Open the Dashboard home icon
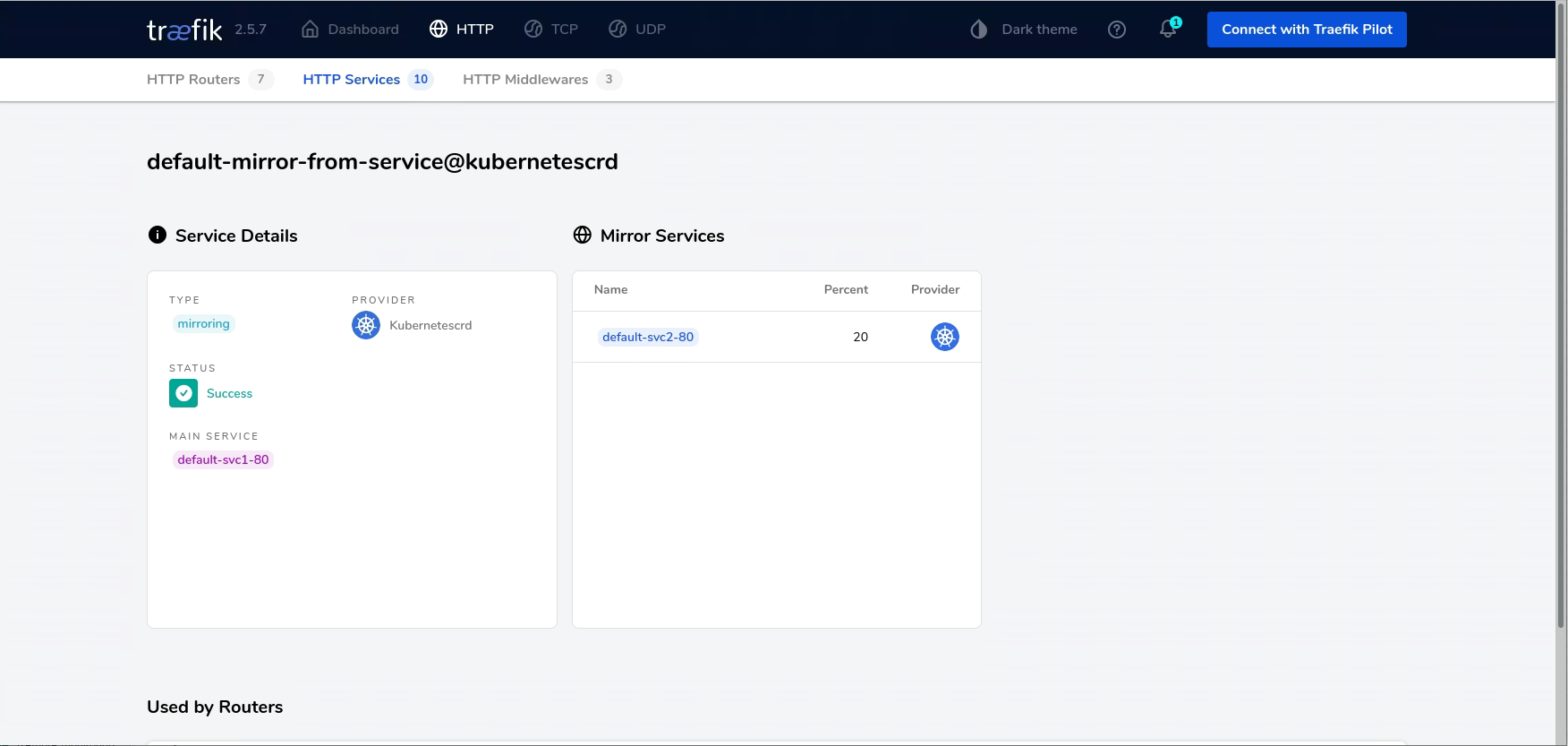This screenshot has height=746, width=1568. [x=311, y=30]
